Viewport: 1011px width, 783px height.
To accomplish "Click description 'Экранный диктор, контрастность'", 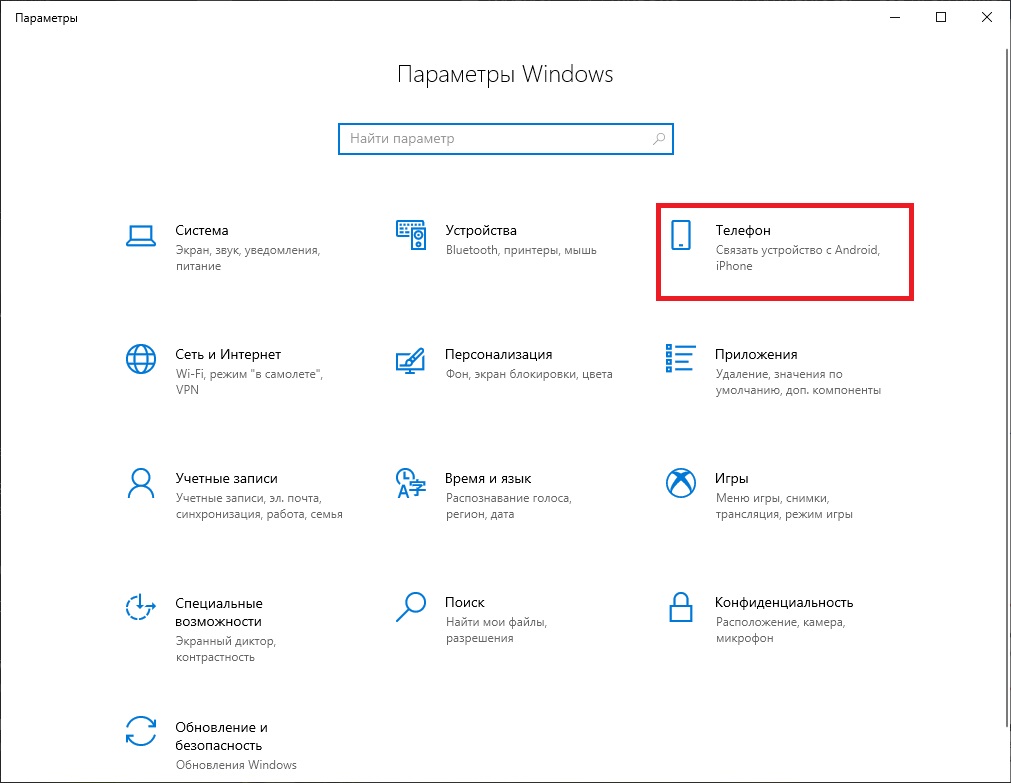I will click(226, 649).
